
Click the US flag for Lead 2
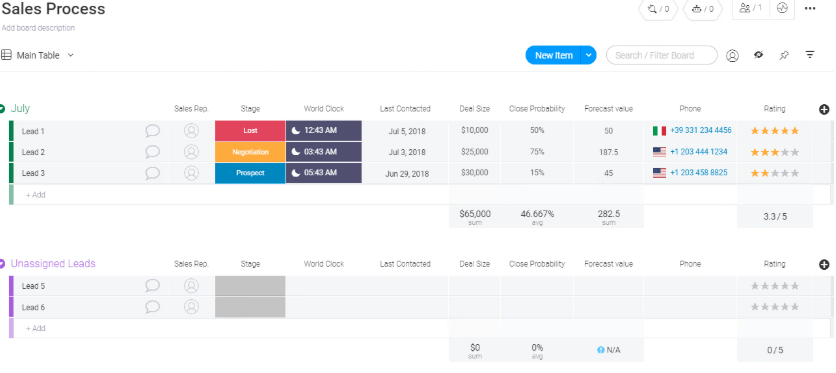pos(660,152)
